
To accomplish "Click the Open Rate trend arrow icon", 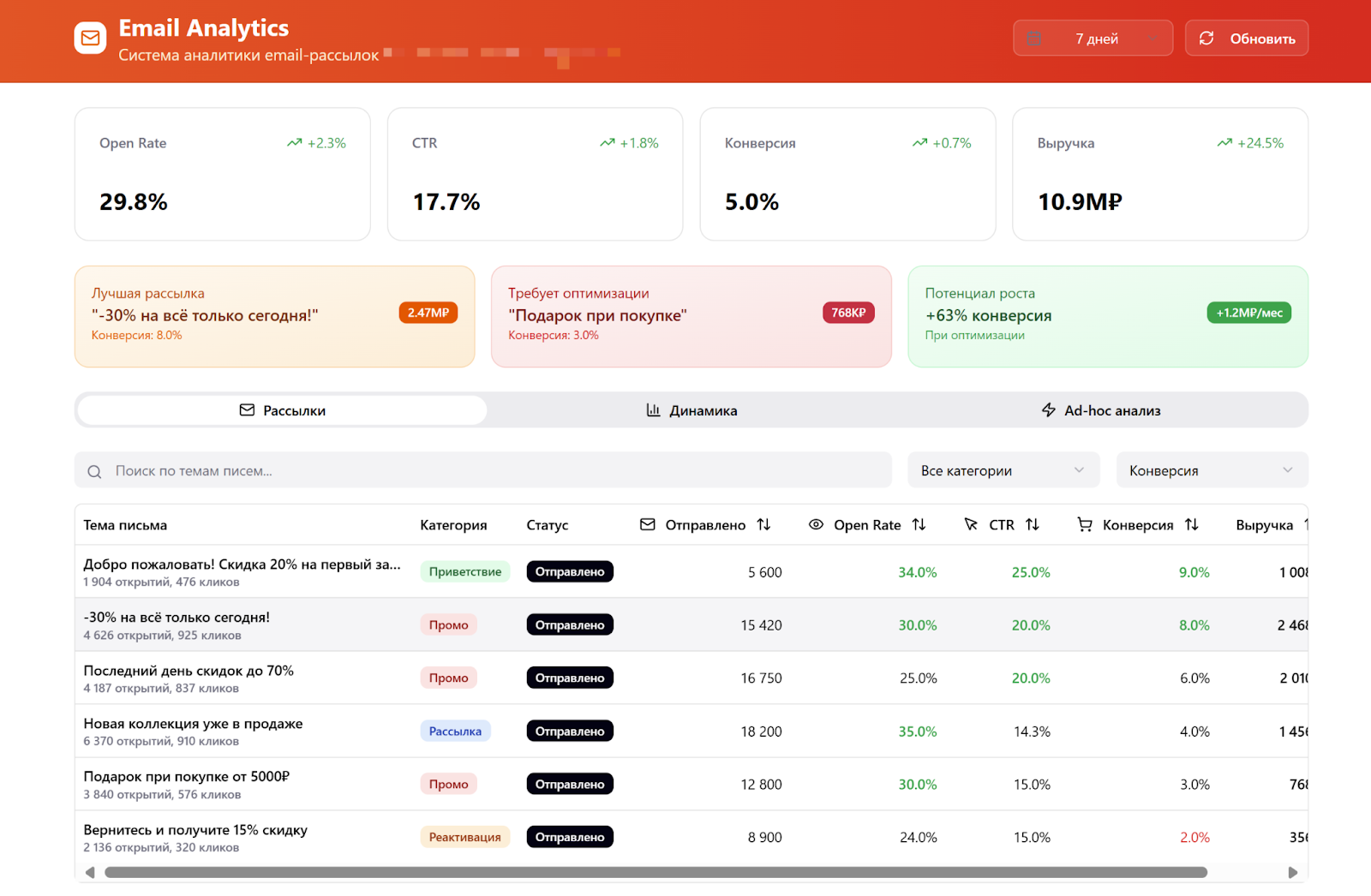I will tap(295, 143).
